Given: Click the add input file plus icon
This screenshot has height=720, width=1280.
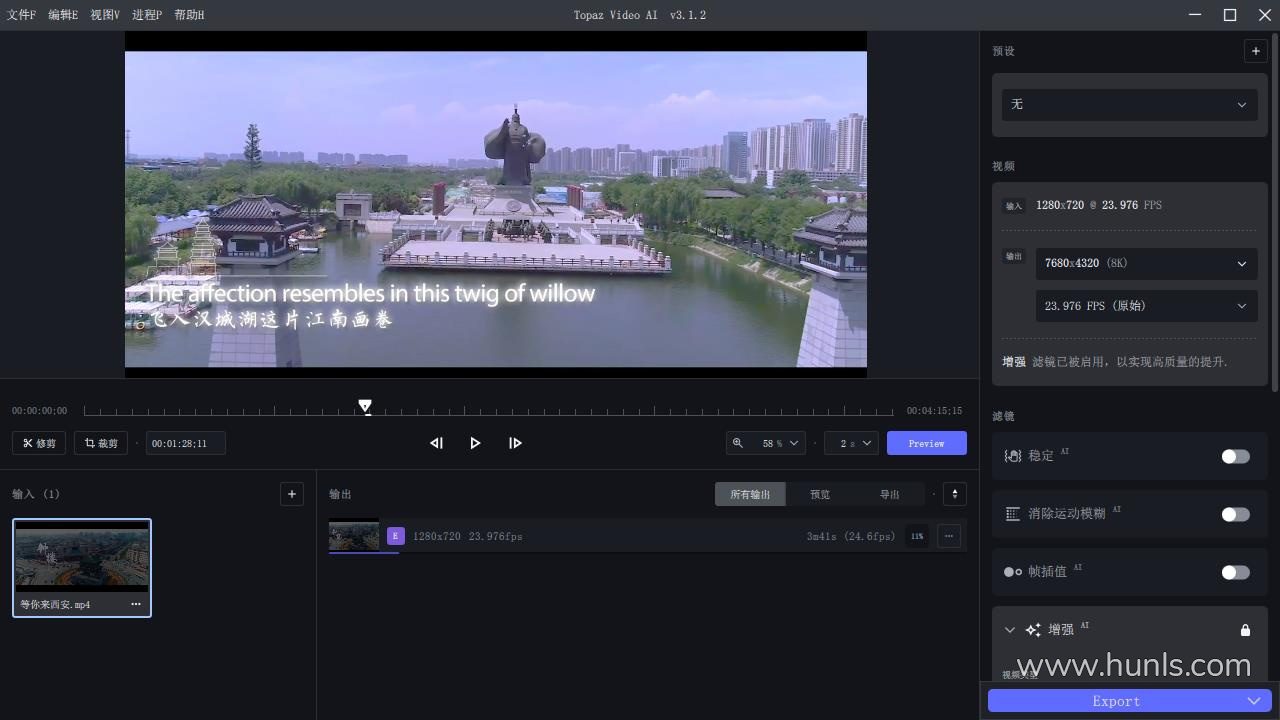Looking at the screenshot, I should (292, 494).
